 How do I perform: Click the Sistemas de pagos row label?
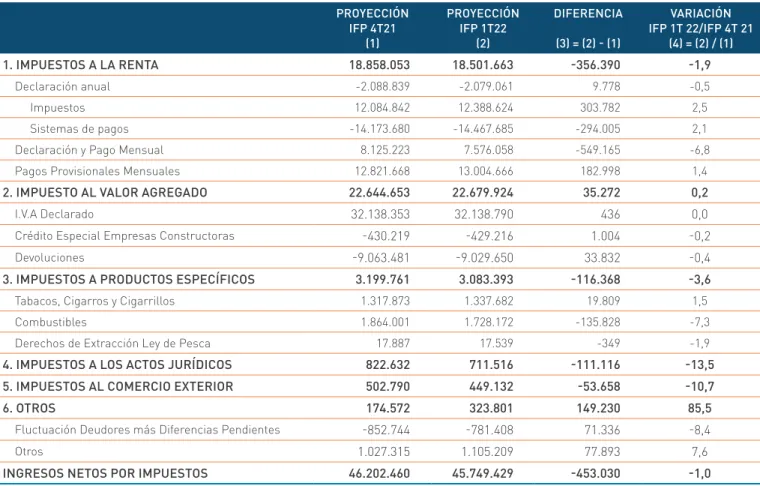click(79, 129)
